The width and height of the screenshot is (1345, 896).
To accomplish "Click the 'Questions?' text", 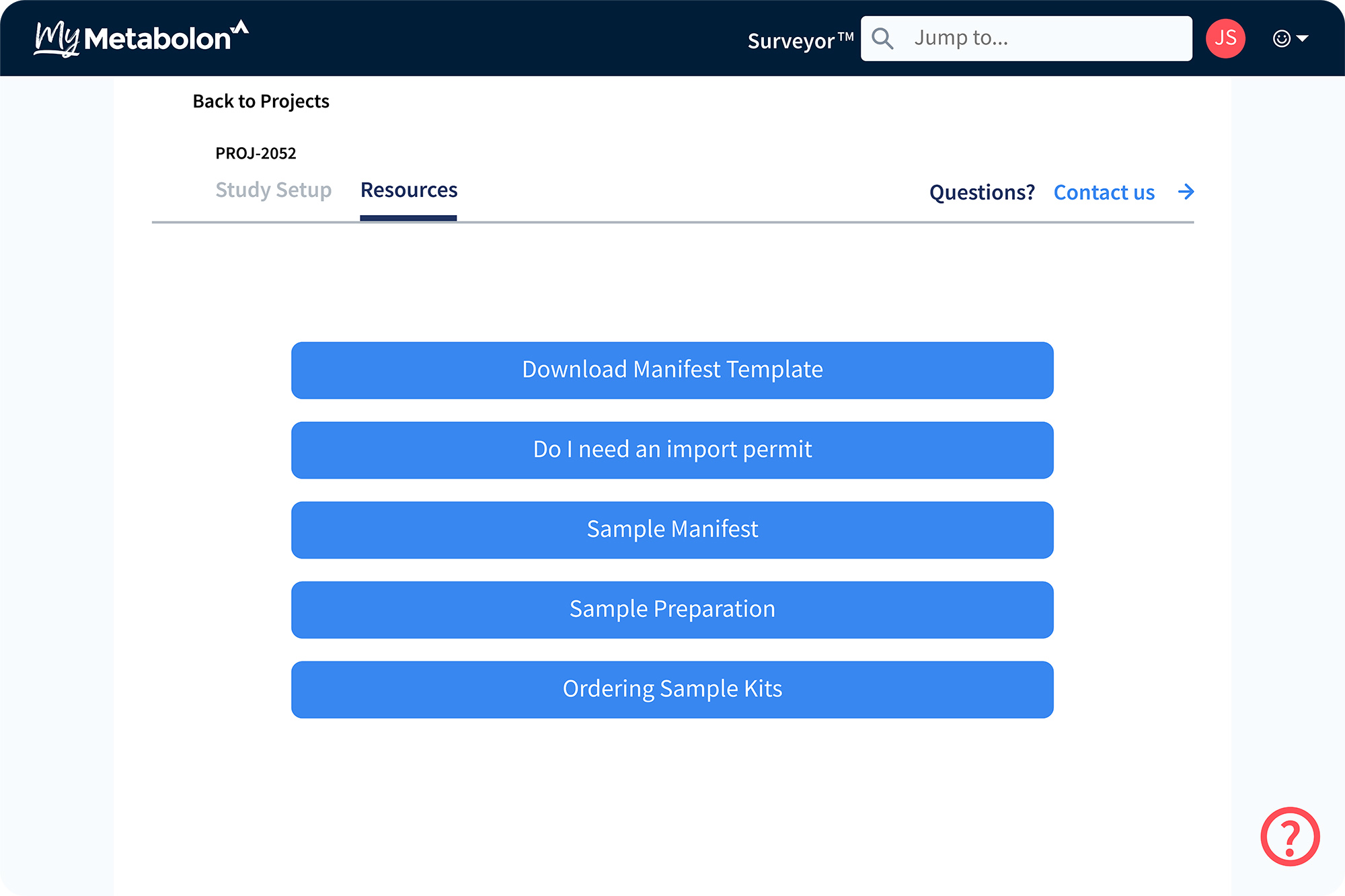I will (x=981, y=192).
